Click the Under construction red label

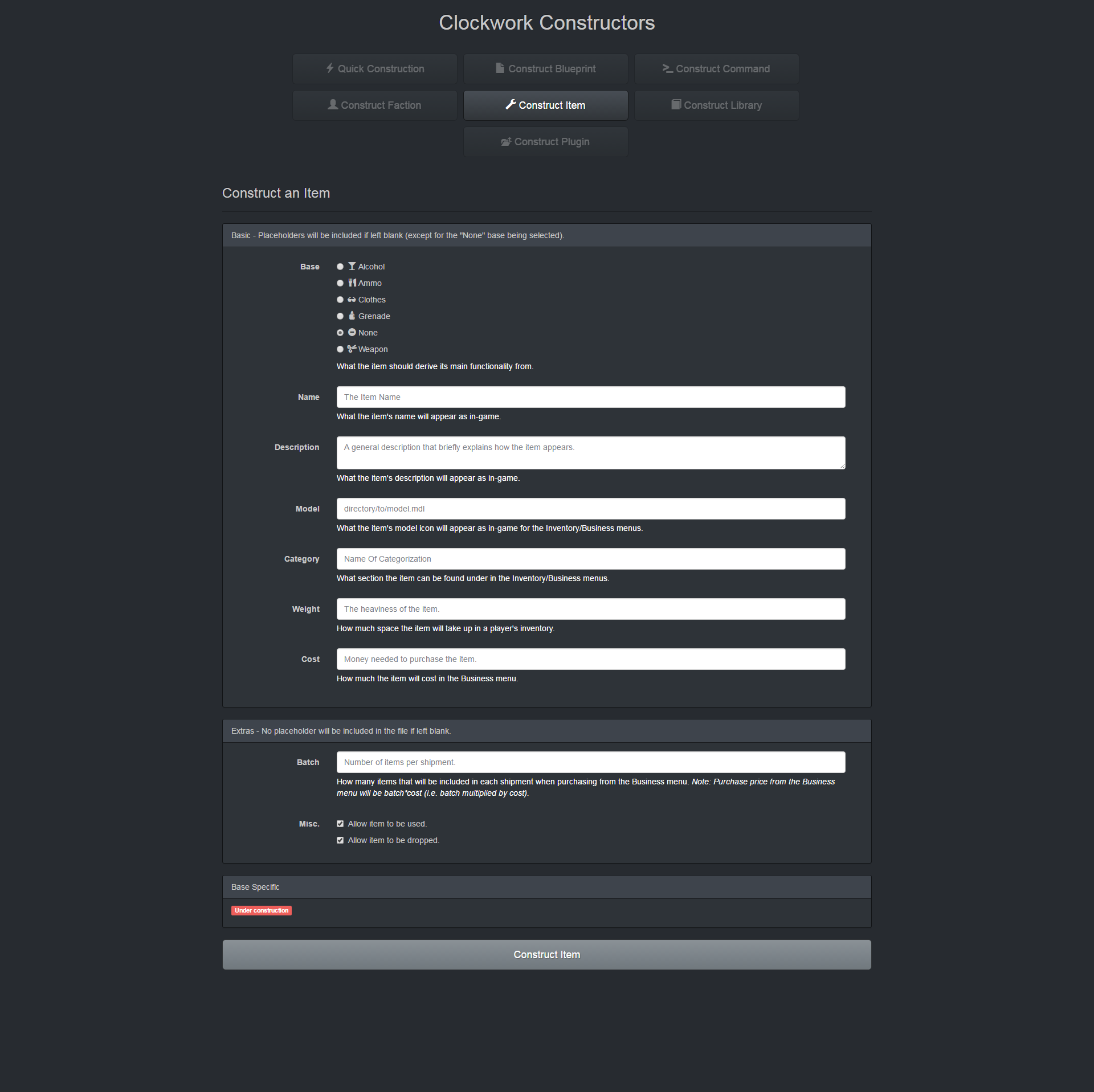(262, 910)
